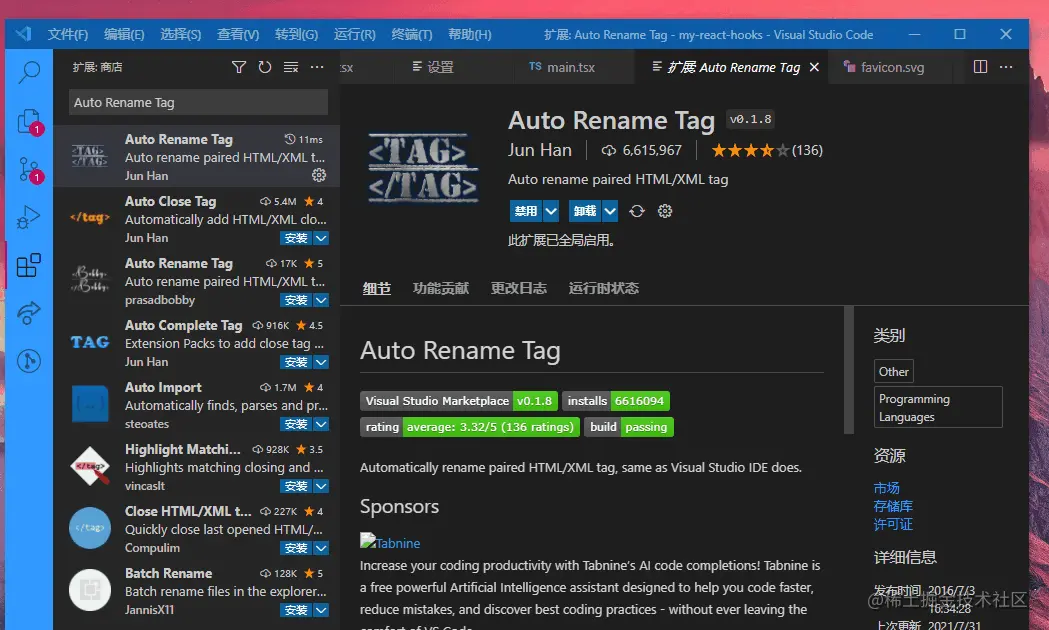Image resolution: width=1049 pixels, height=630 pixels.
Task: Switch to the 设置 editor tab
Action: point(433,67)
